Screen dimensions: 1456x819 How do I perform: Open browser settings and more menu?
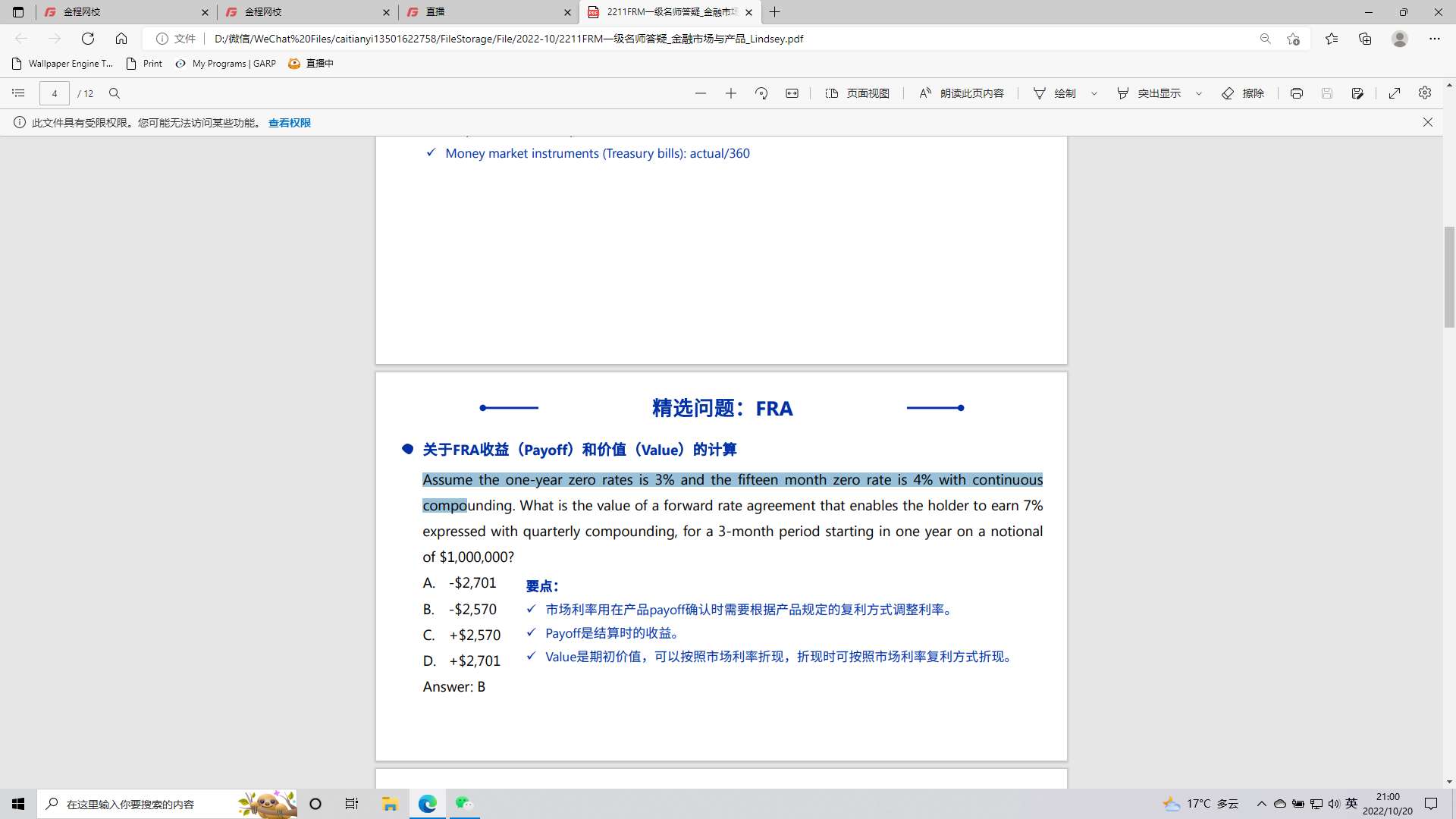[1434, 39]
